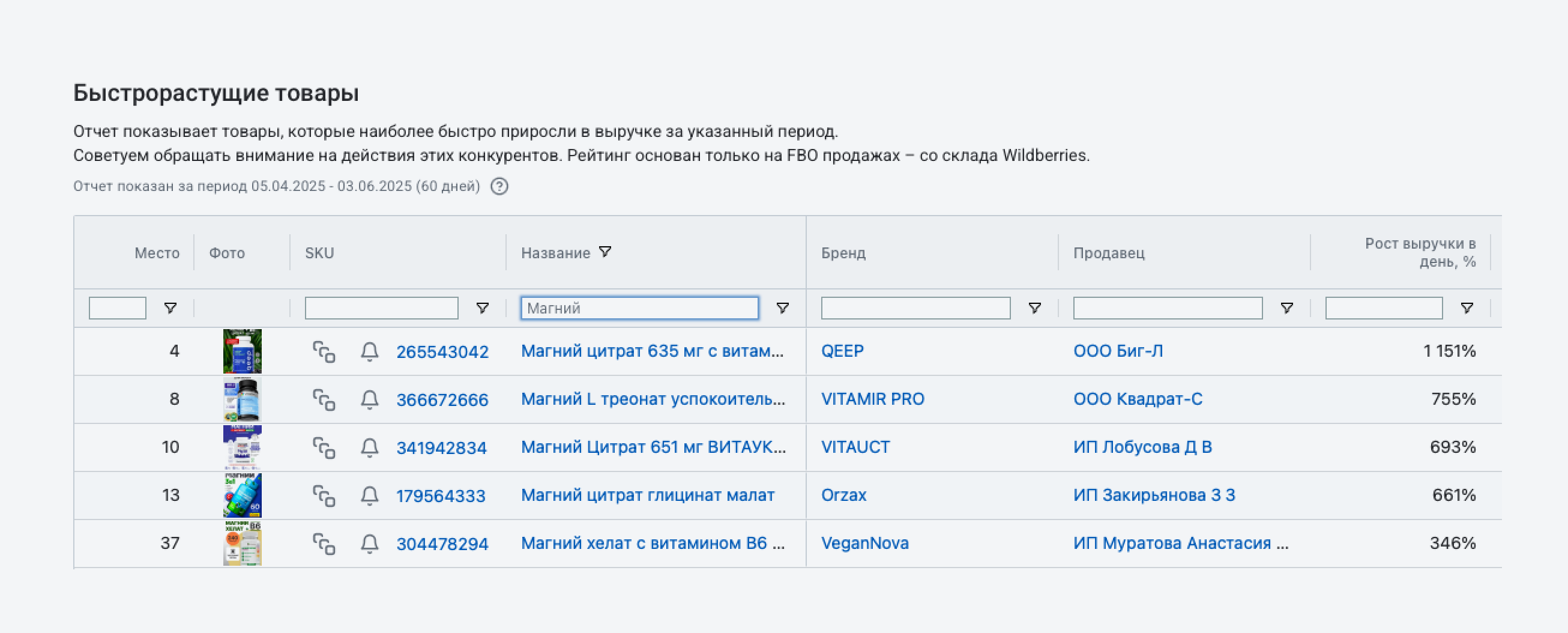Open the filter options for the Продавец column

1287,308
